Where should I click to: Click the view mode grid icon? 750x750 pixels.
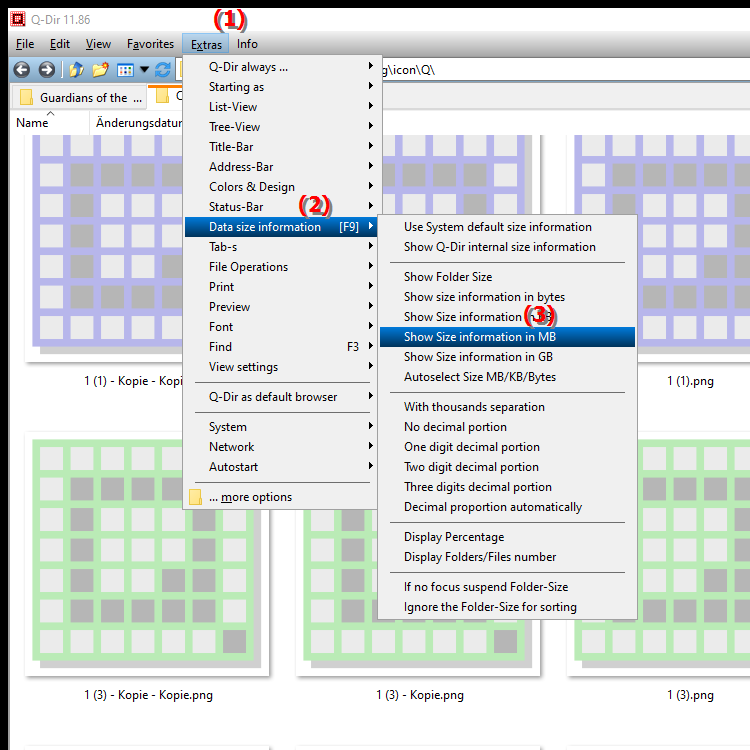tap(125, 70)
